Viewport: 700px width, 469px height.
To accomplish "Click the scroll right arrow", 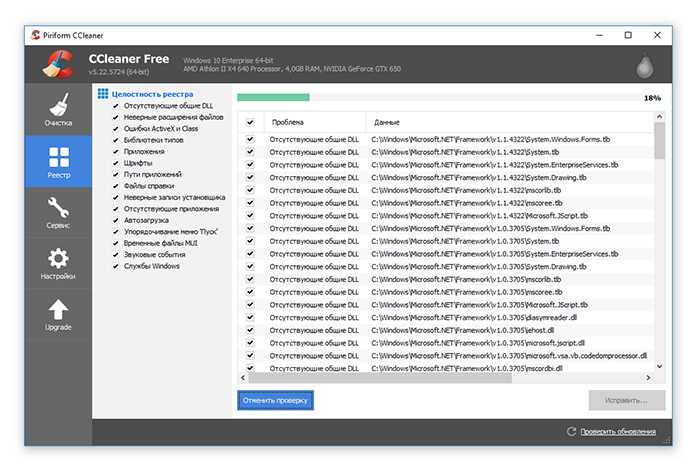I will point(648,378).
